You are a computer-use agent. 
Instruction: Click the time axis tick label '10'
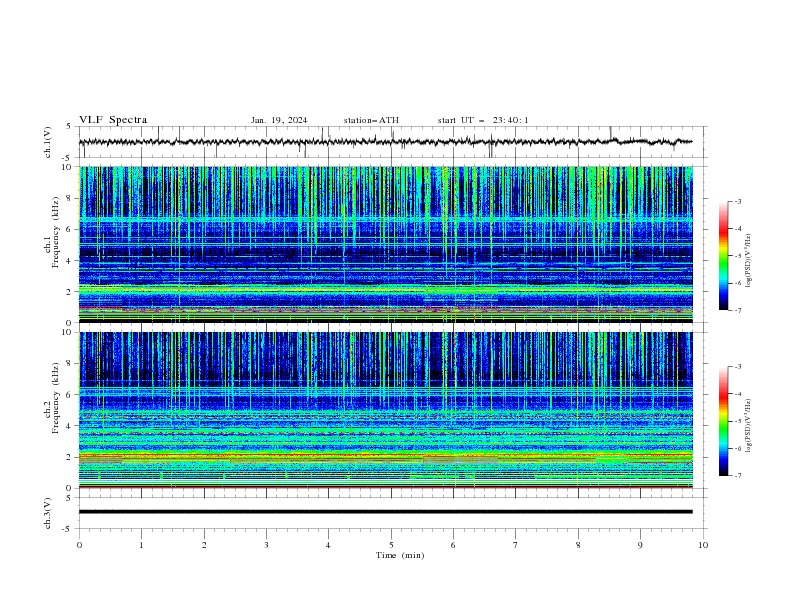[703, 545]
